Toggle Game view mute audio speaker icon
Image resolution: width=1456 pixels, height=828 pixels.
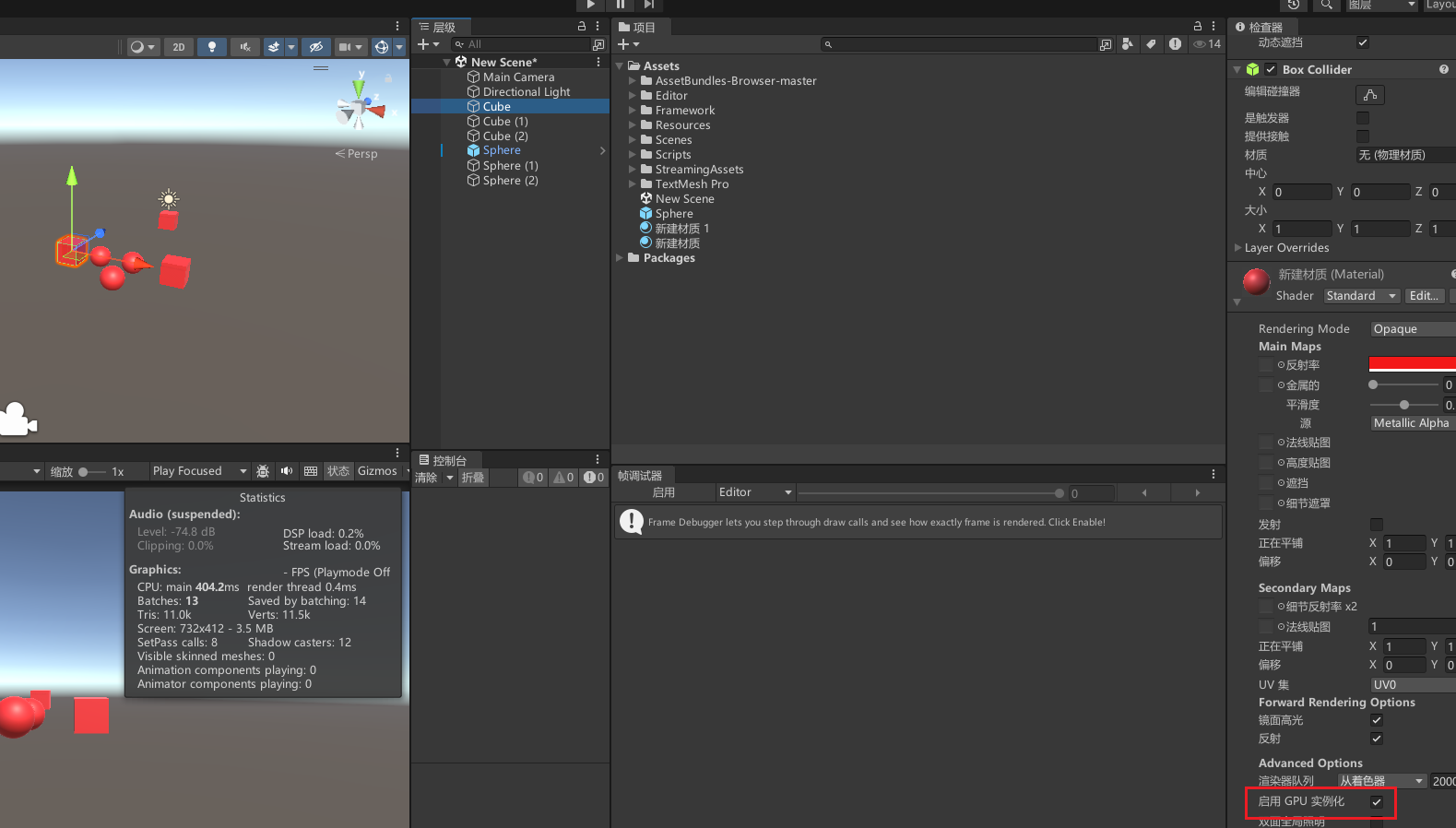coord(287,471)
